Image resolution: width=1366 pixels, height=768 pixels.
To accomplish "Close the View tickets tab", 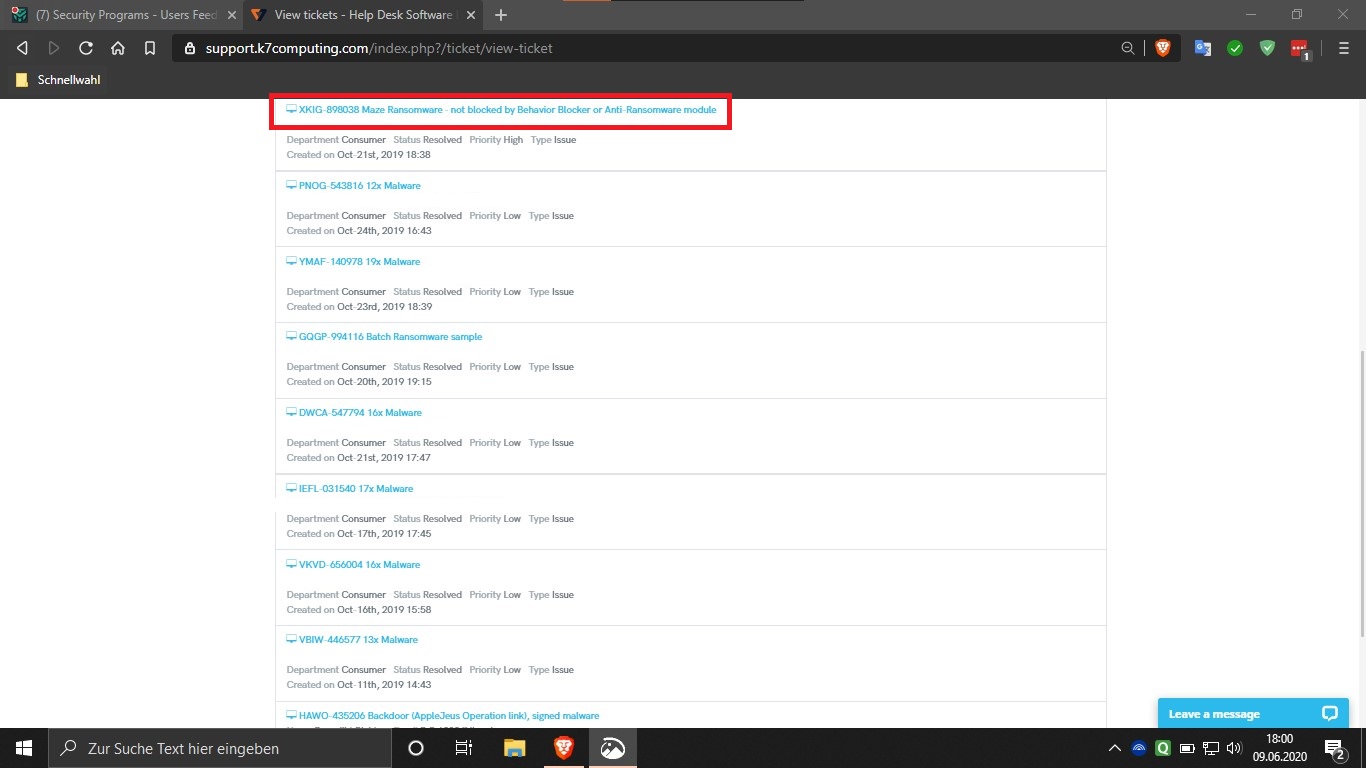I will [471, 15].
